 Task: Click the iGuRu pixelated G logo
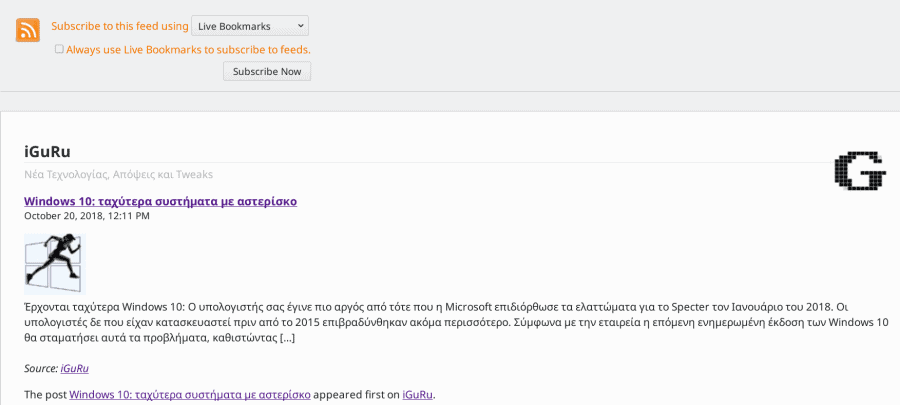pos(859,171)
